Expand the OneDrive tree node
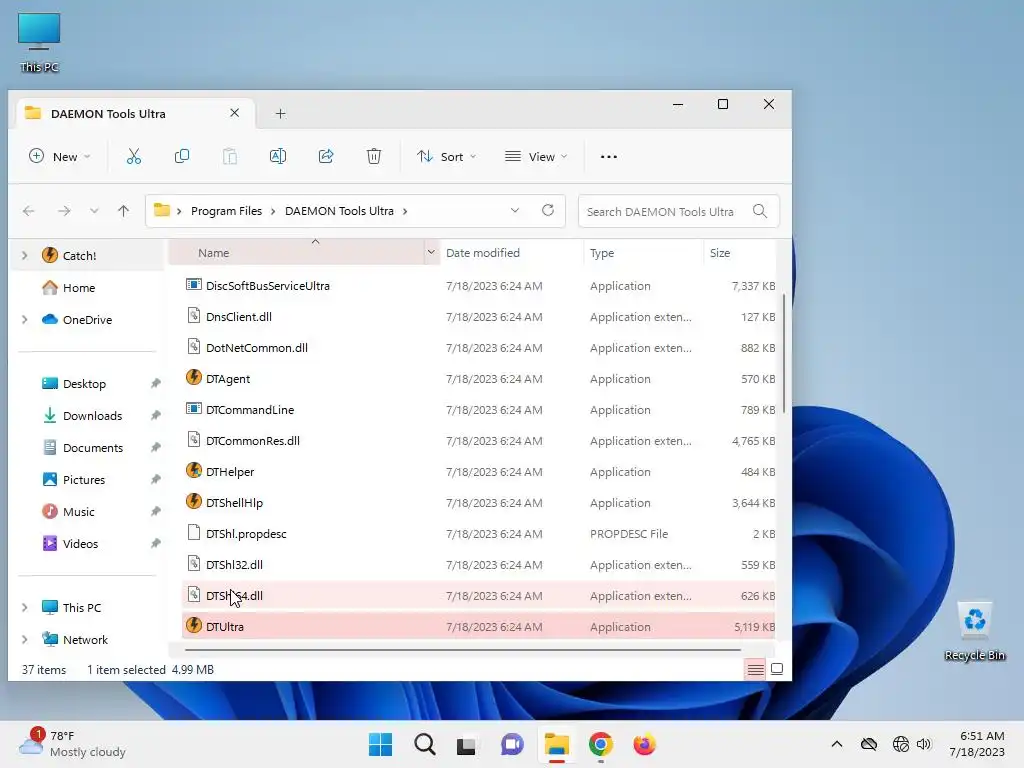 [x=25, y=319]
